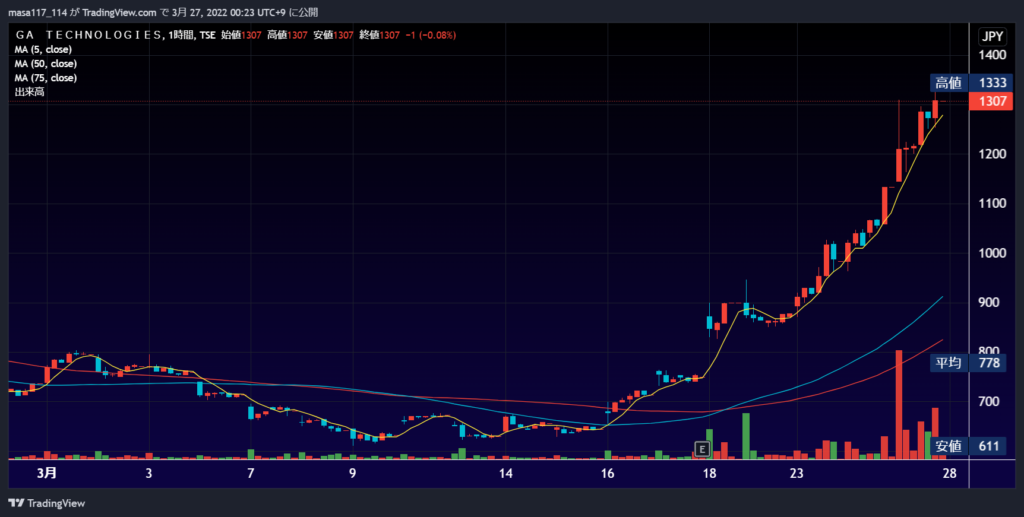Click the 3月 date axis label
Image resolution: width=1024 pixels, height=517 pixels.
[47, 473]
